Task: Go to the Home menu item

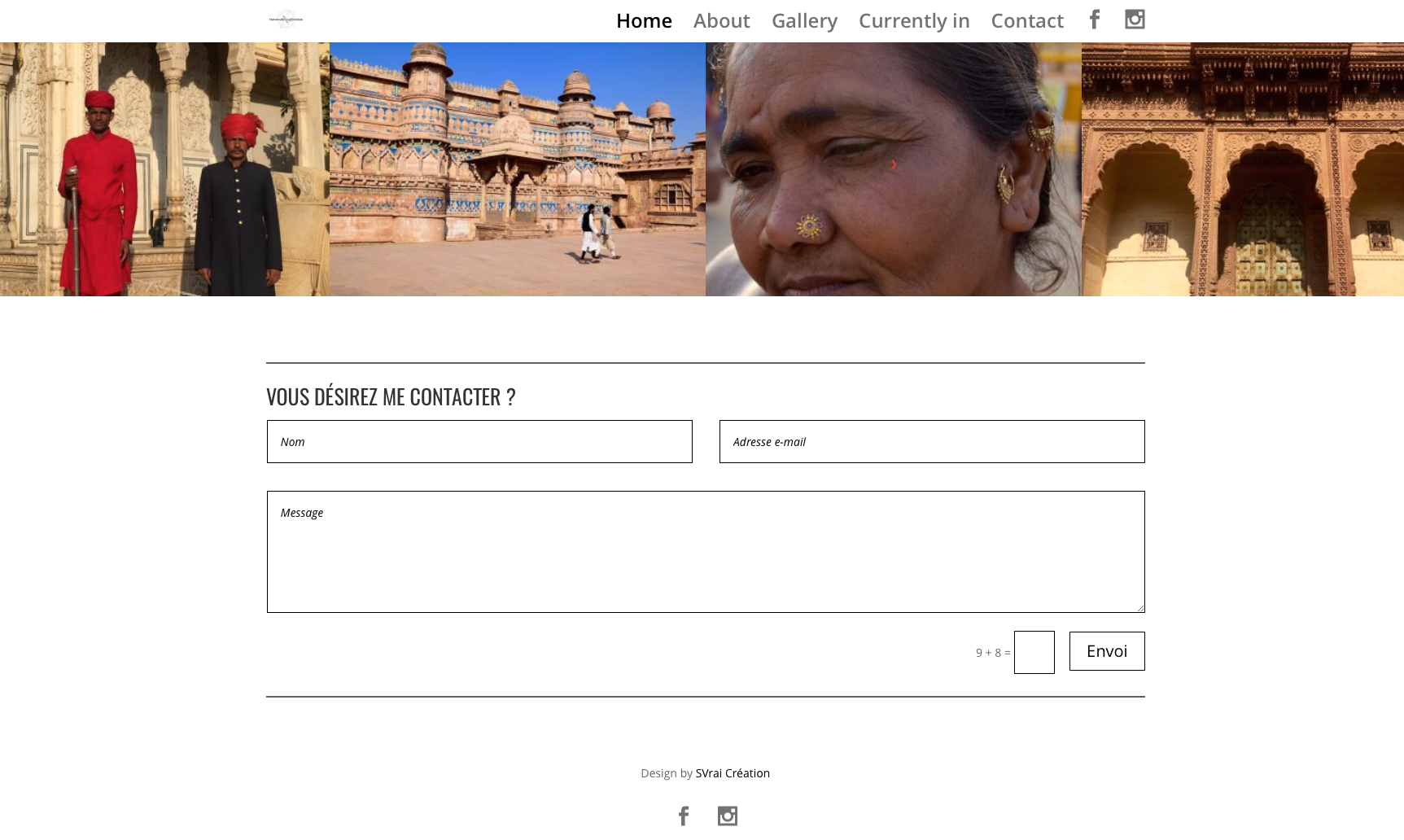Action: 644,20
